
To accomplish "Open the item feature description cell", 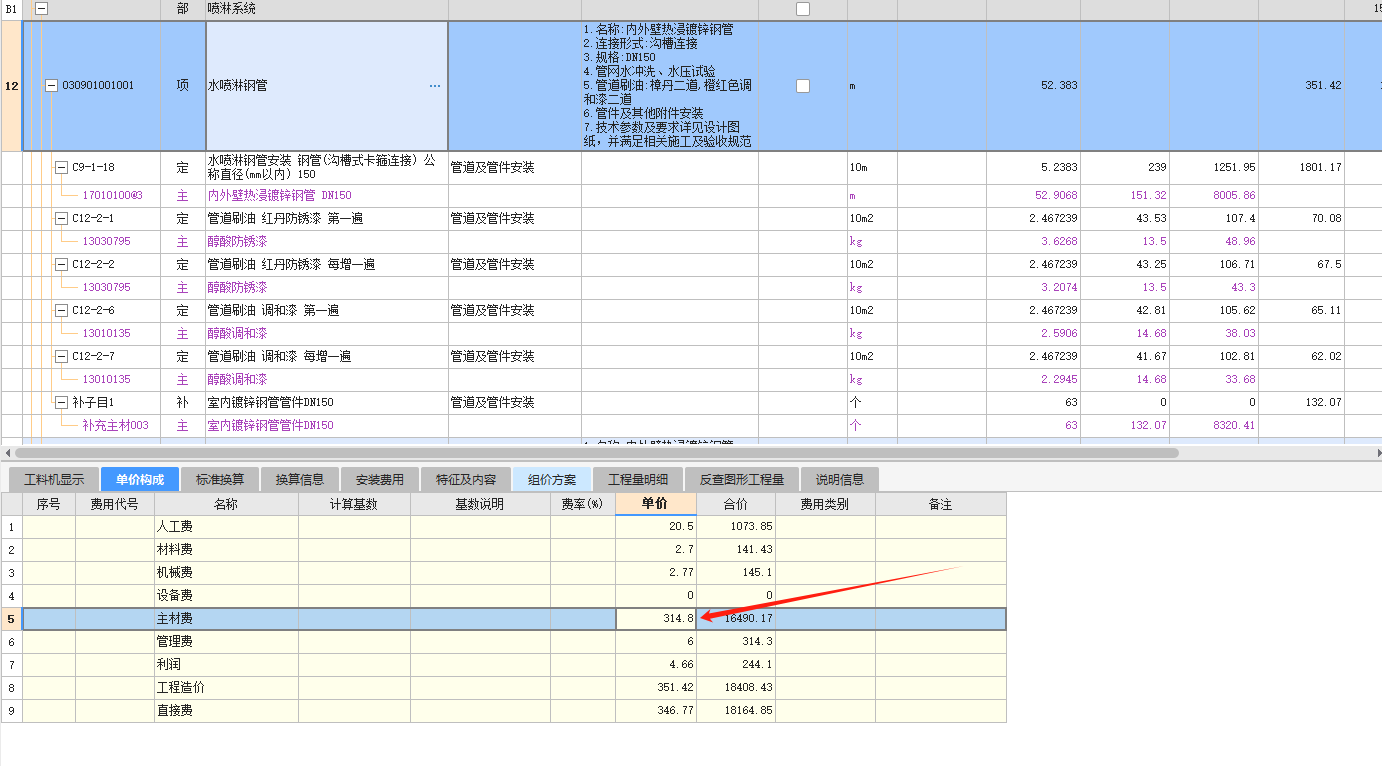I will pos(669,86).
